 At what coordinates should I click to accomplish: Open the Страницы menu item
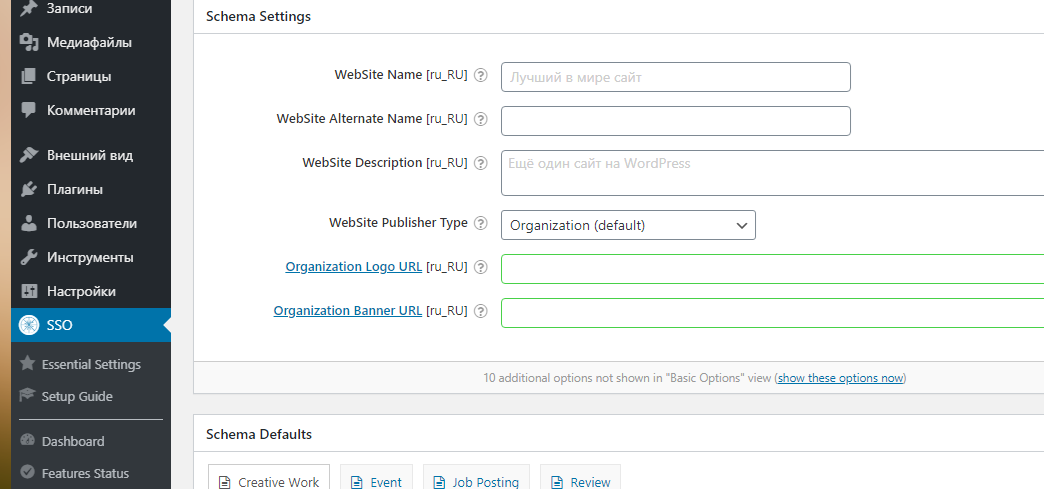[91, 77]
